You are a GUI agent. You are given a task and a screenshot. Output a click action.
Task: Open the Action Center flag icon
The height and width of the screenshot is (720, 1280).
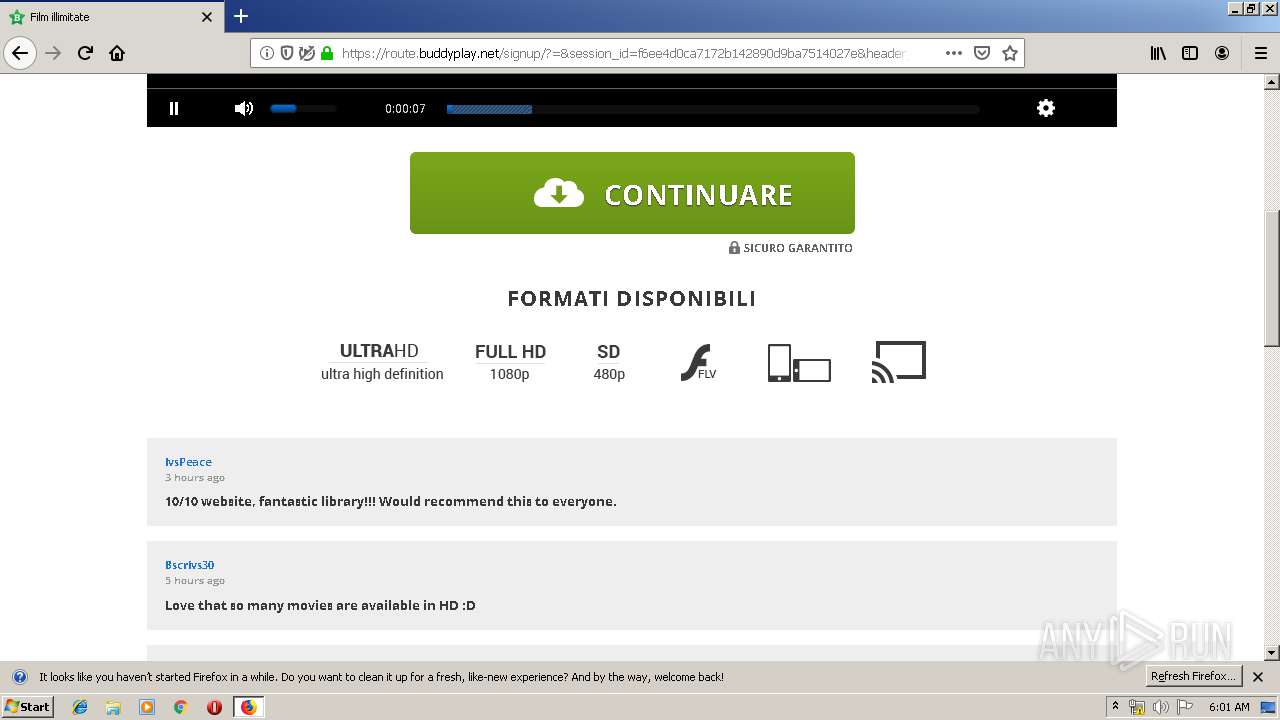1185,707
